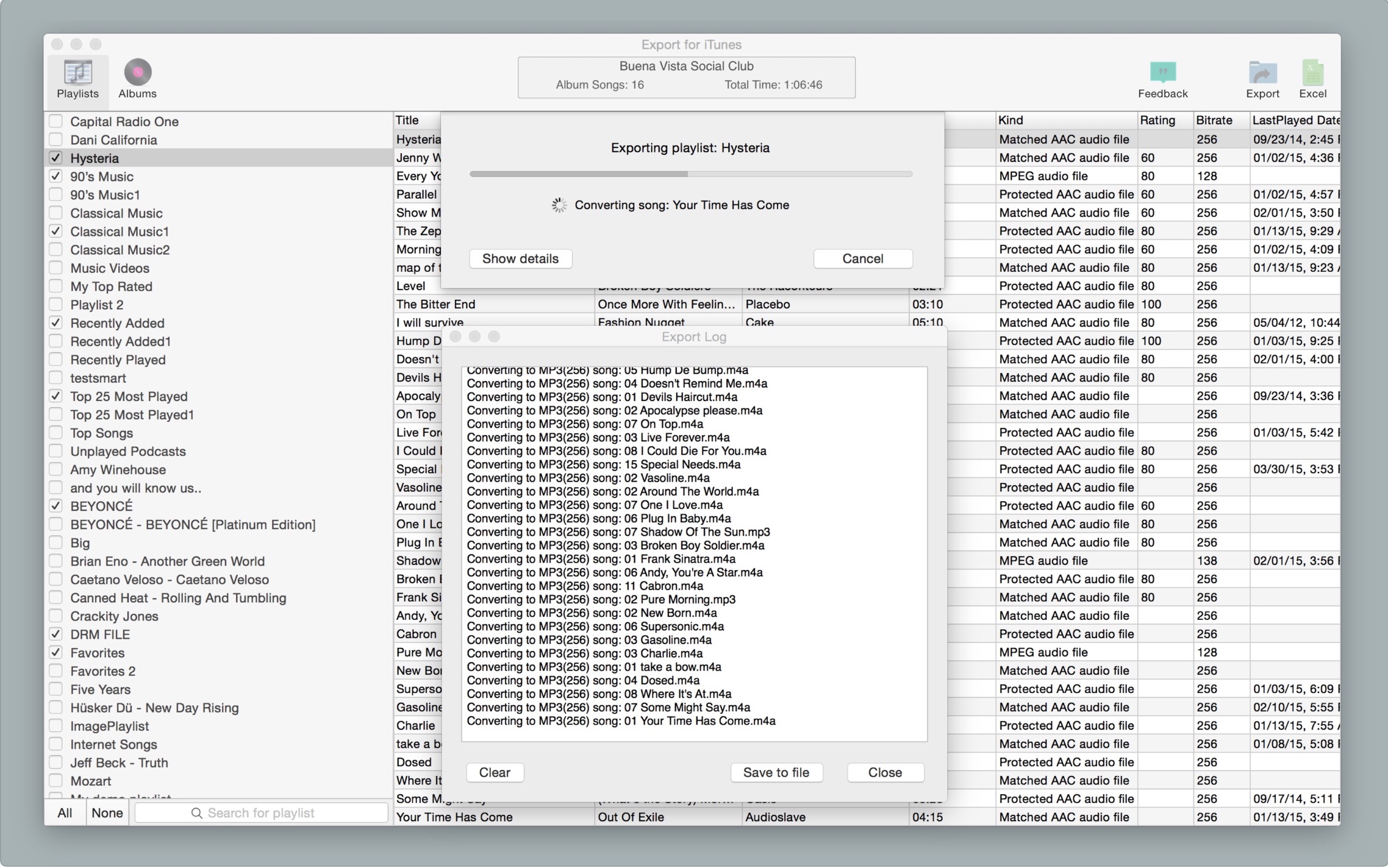Click the Feedback speech bubble icon
Screen dimensions: 1388x868
pyautogui.click(x=1162, y=73)
